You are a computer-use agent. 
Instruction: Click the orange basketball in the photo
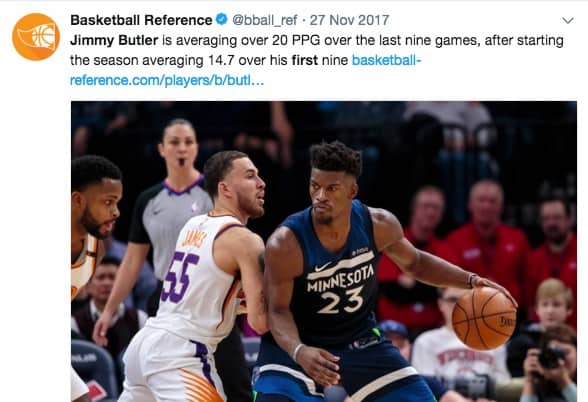tap(484, 318)
